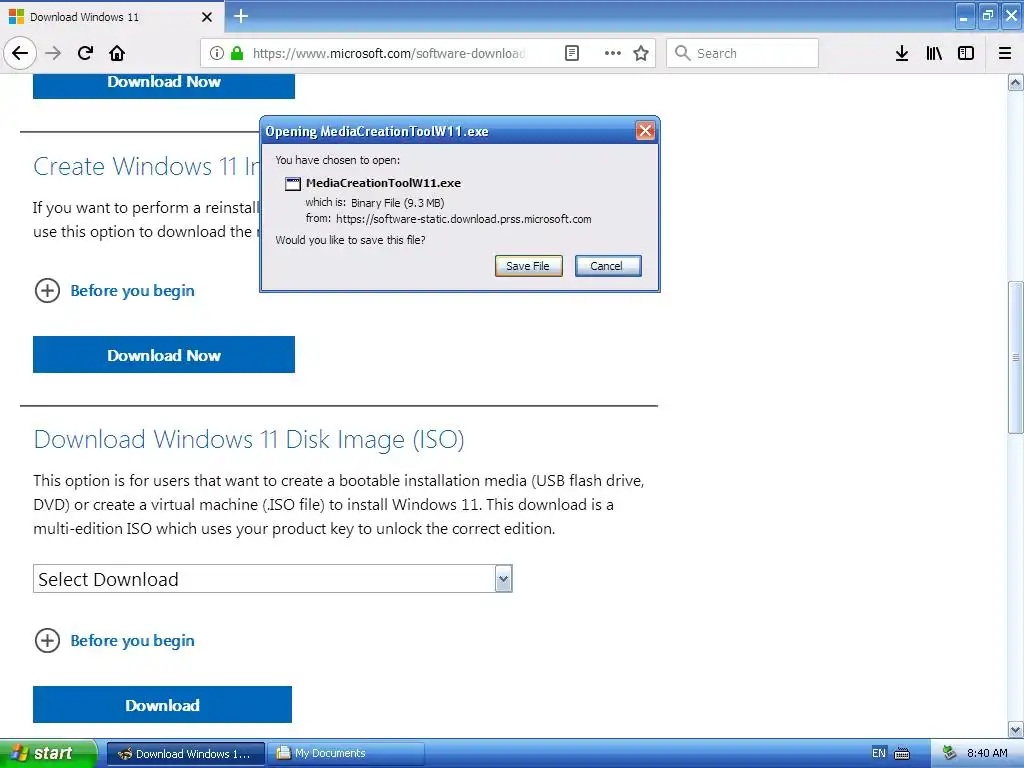Open the downloads arrow panel
The height and width of the screenshot is (768, 1024).
(x=902, y=53)
